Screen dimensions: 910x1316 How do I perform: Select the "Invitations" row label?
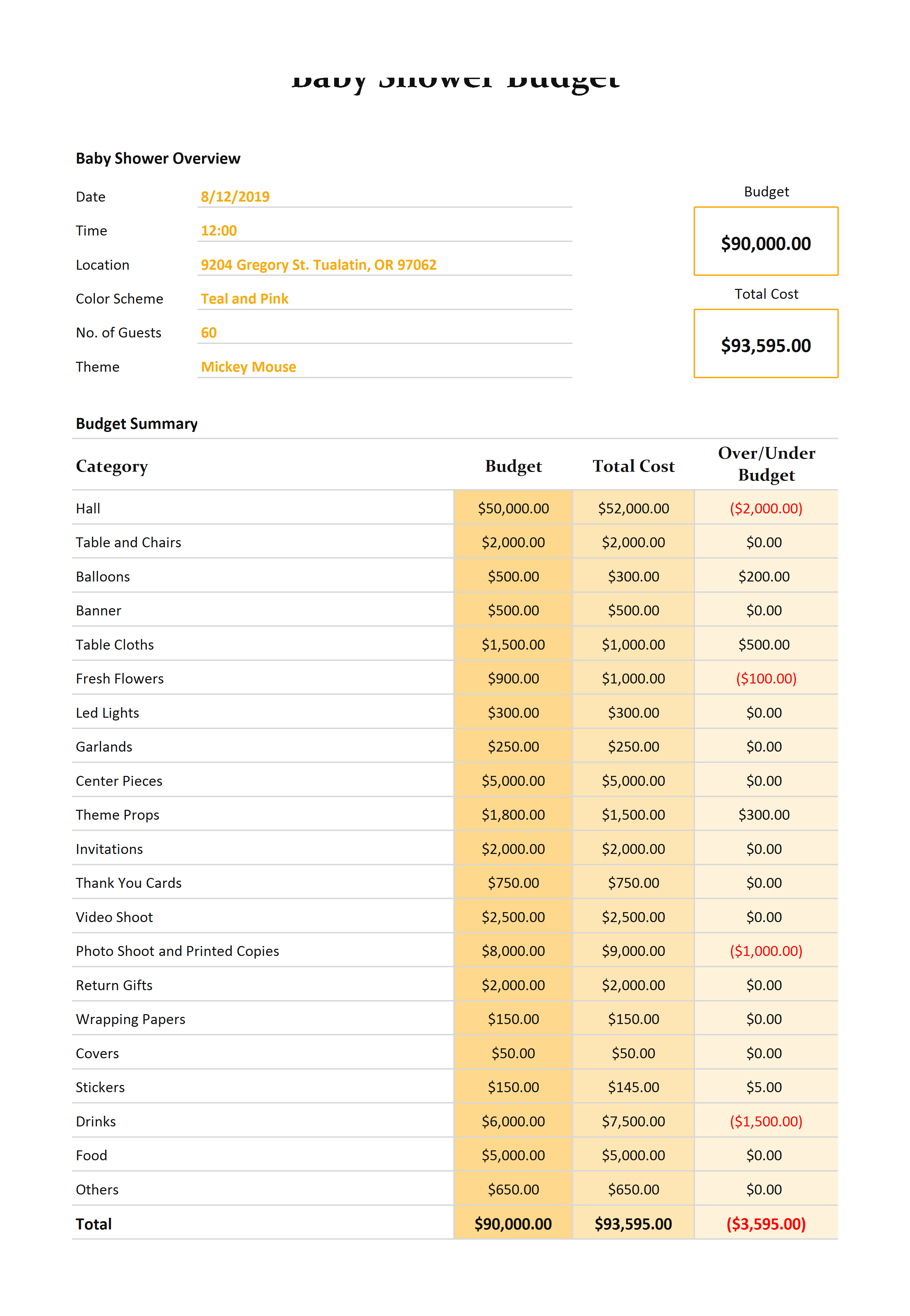coord(109,849)
